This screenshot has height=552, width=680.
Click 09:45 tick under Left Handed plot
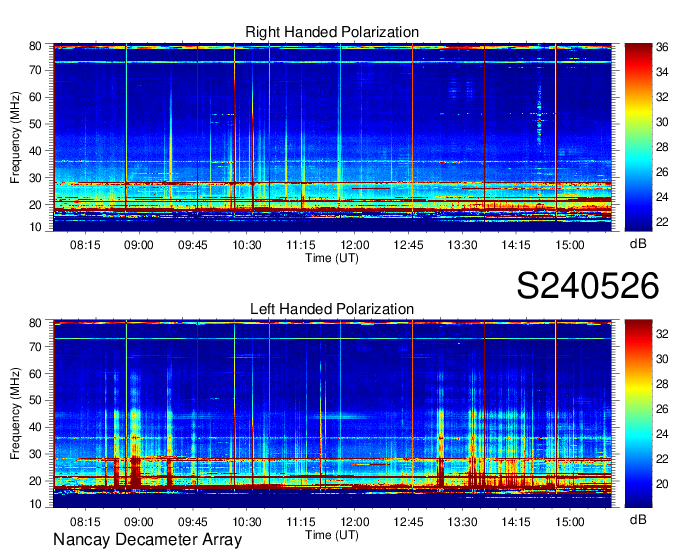193,522
